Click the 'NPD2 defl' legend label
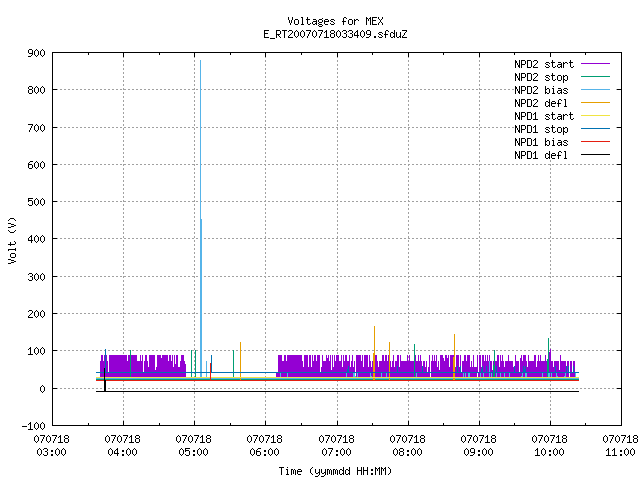640x480 pixels. point(541,103)
